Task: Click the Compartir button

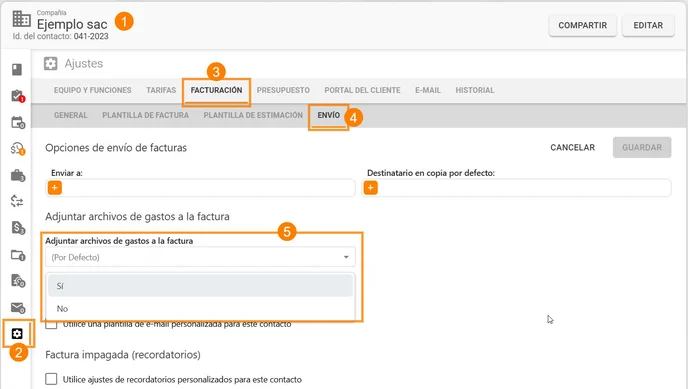Action: pos(583,25)
